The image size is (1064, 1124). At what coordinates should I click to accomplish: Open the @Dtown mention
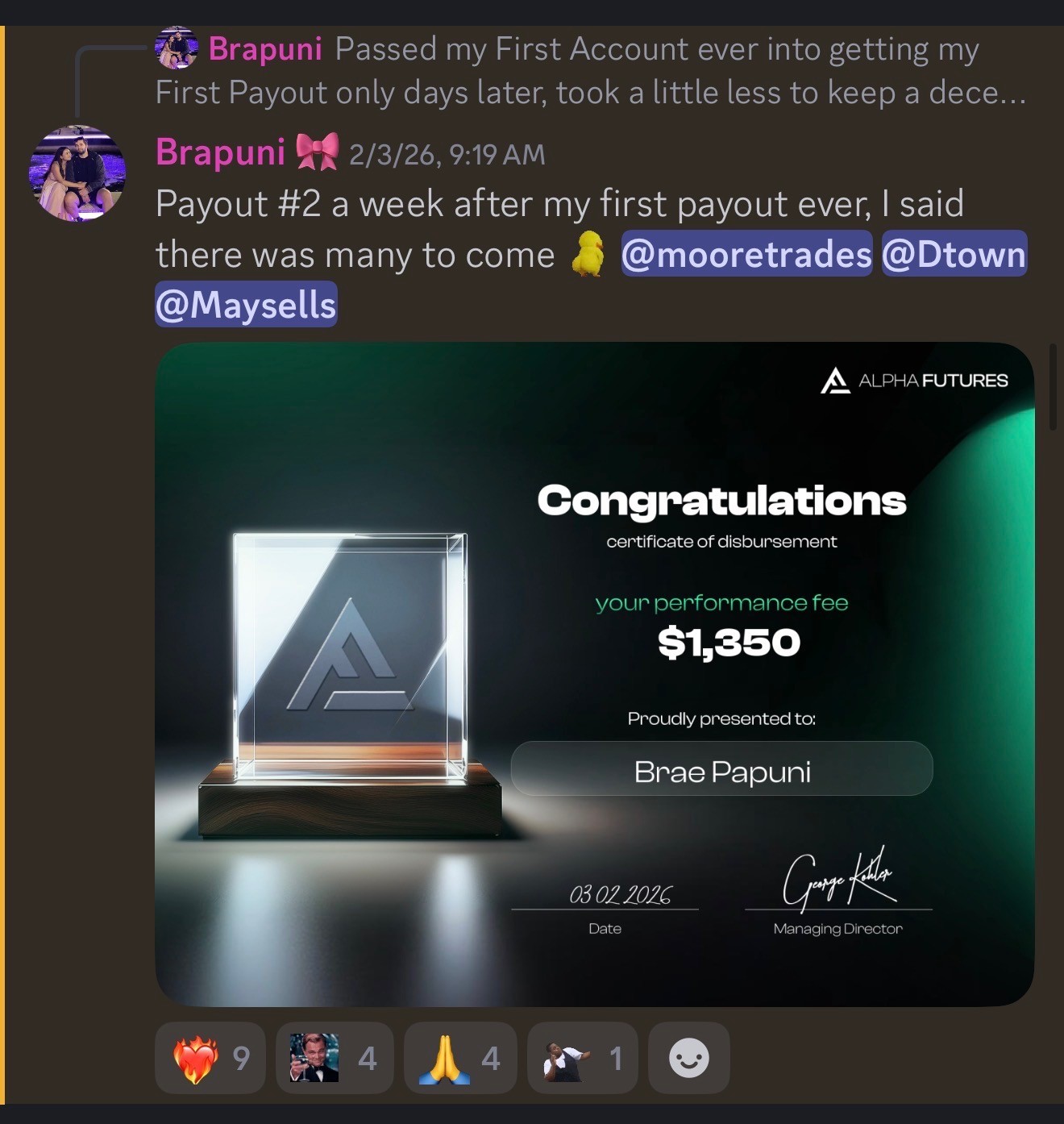(x=954, y=254)
